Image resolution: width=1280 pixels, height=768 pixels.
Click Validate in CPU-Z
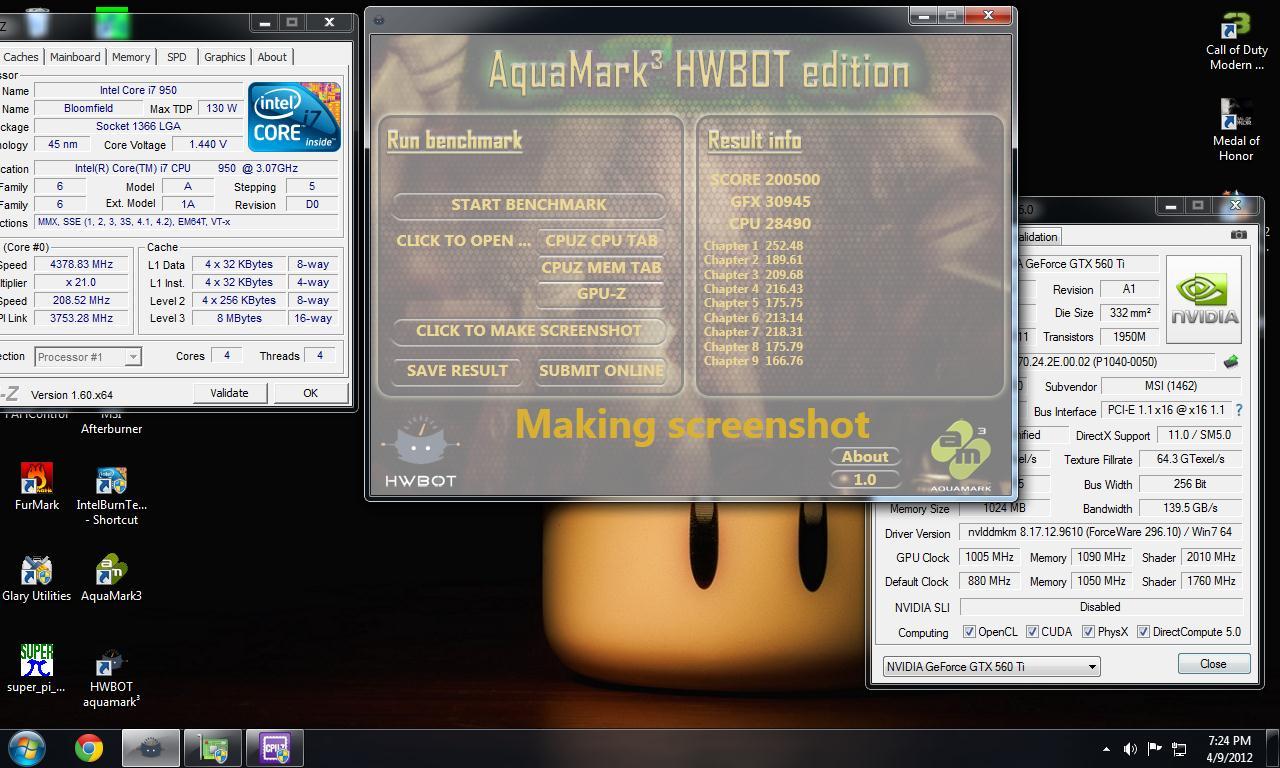[229, 393]
